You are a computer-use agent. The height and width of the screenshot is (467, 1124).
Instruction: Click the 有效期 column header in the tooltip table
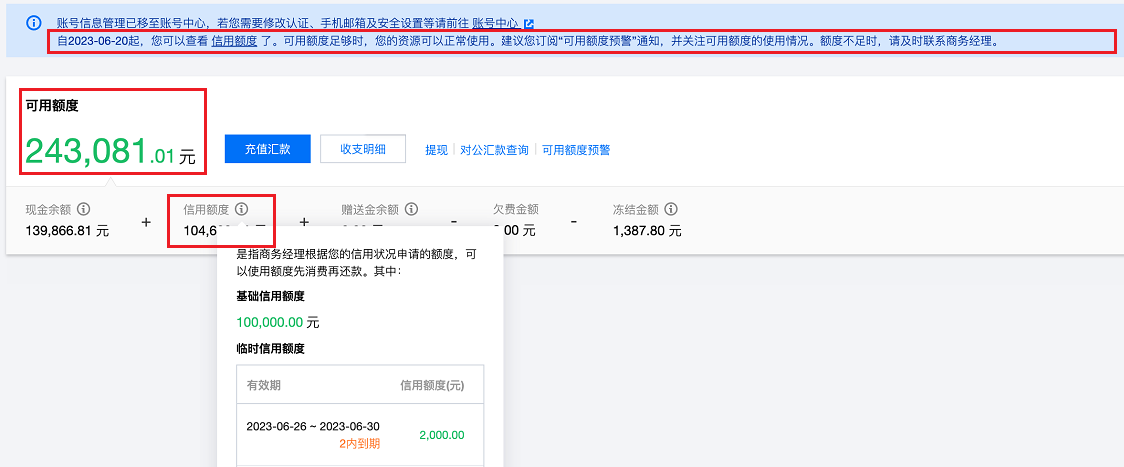point(264,385)
